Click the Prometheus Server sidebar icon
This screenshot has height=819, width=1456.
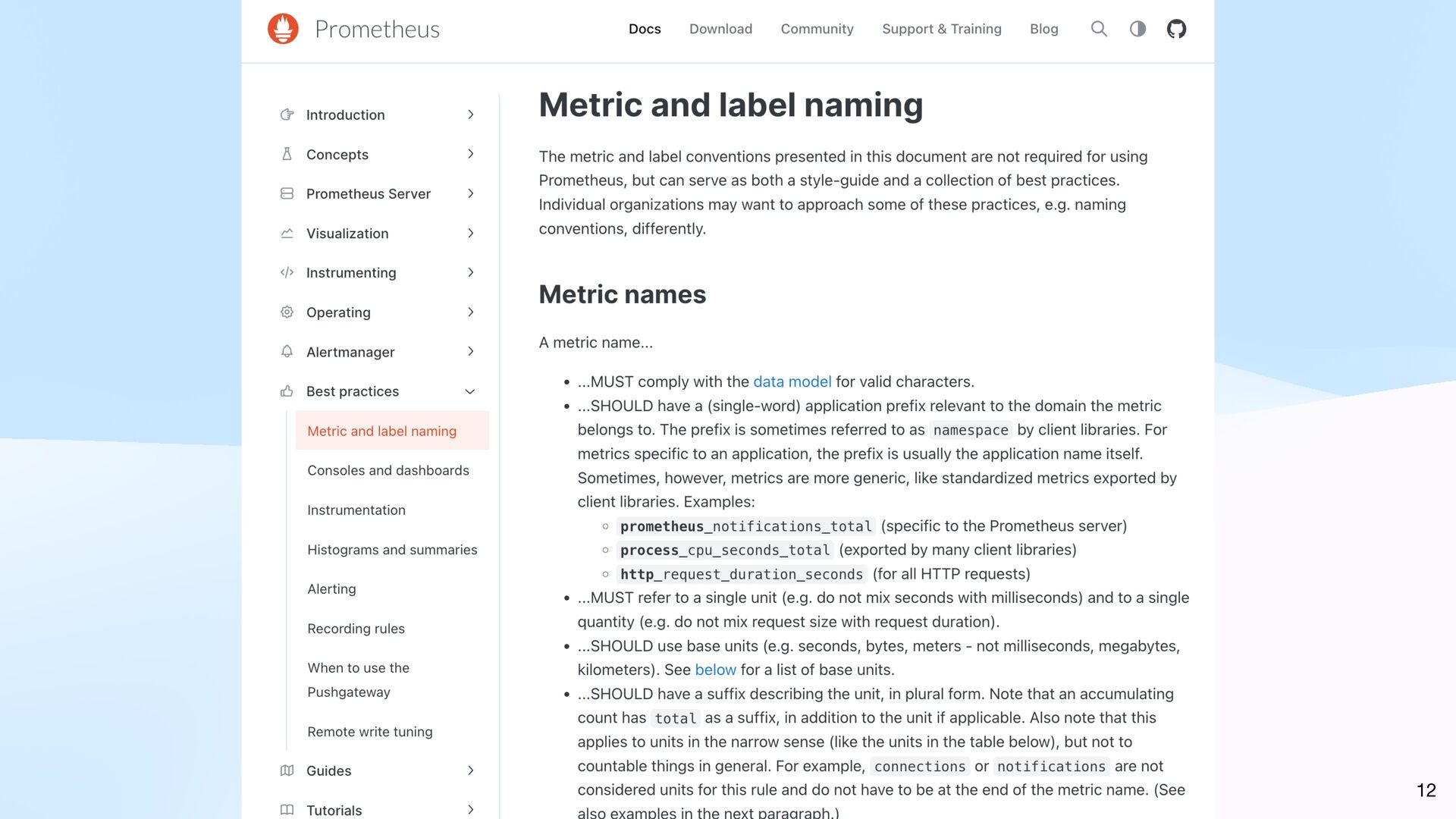coord(287,193)
